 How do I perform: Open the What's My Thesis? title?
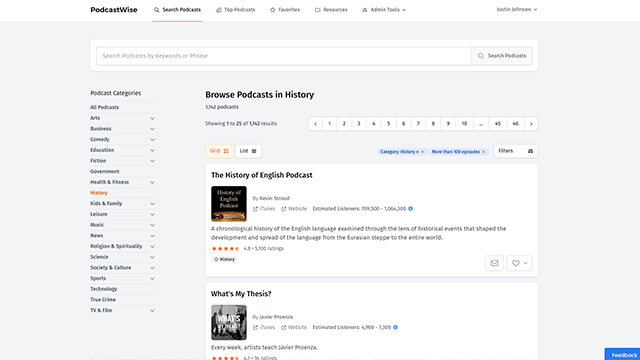pyautogui.click(x=241, y=294)
